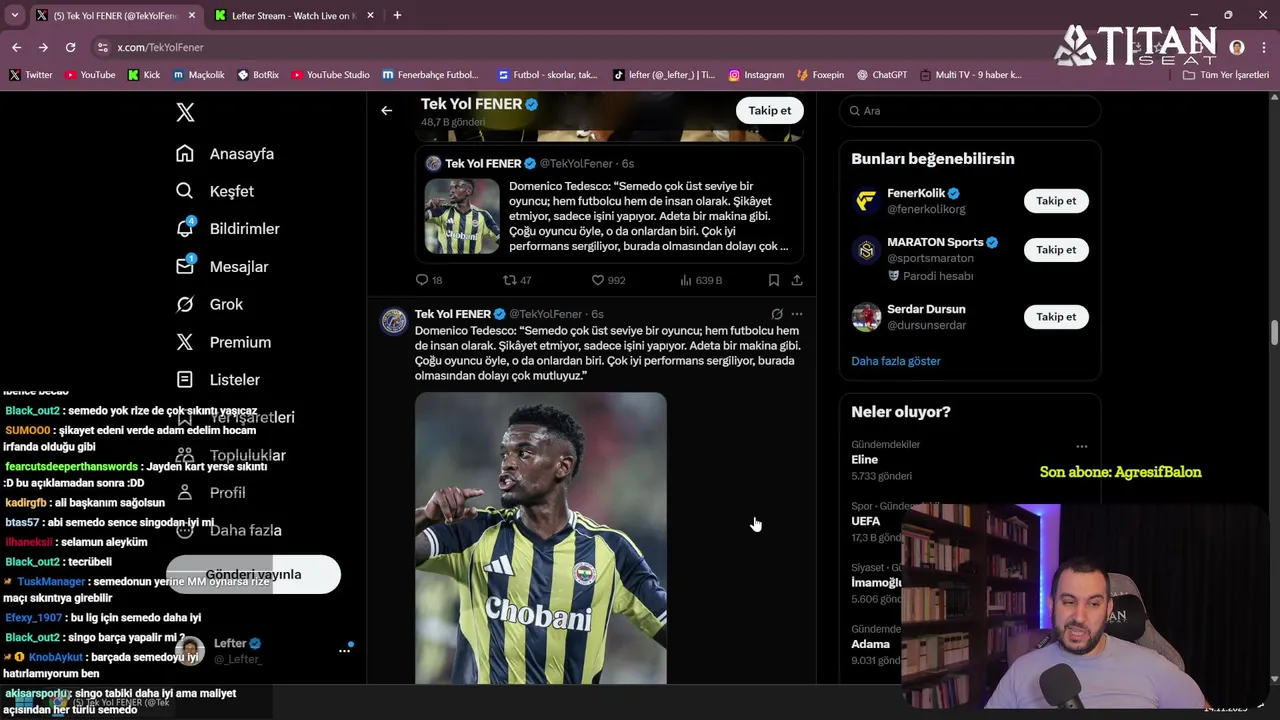Follow Tek Yol FENER with Takip et
Image resolution: width=1280 pixels, height=720 pixels.
point(769,110)
